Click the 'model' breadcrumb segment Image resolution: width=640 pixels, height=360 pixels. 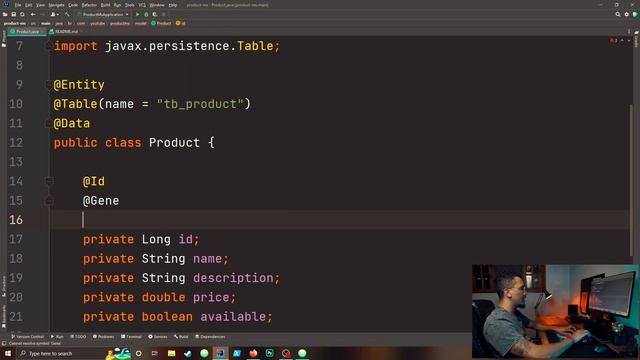tap(140, 23)
